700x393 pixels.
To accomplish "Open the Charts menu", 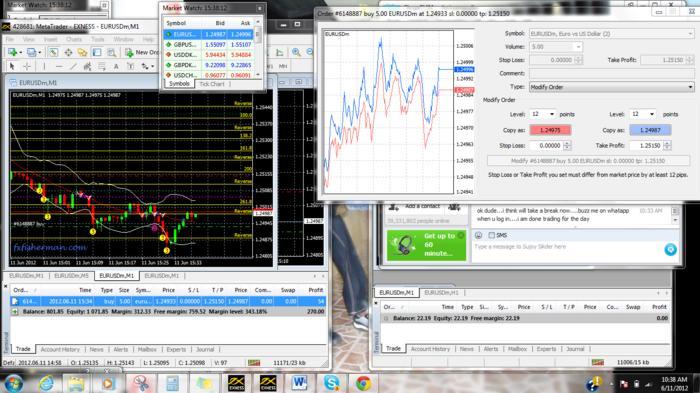I will 74,39.
